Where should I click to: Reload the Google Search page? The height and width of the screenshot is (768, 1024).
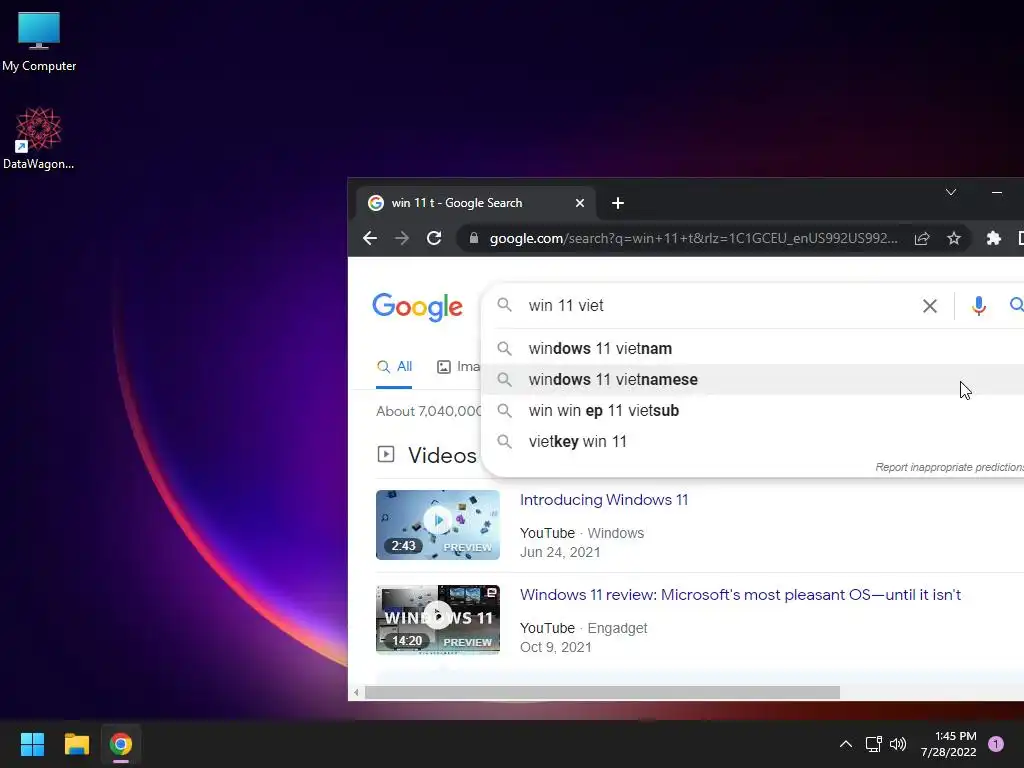click(434, 238)
